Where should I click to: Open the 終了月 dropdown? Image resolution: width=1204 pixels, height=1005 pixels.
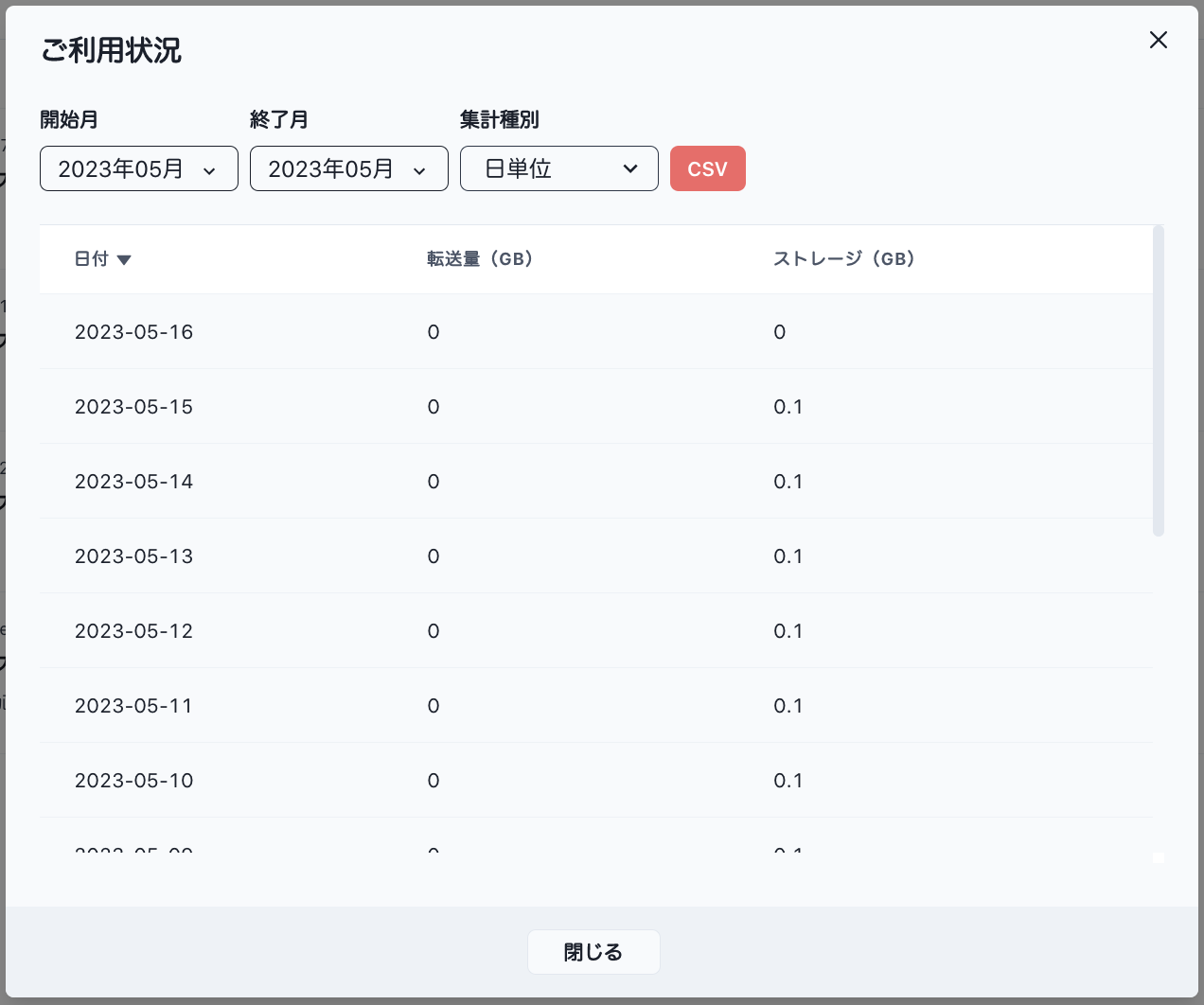(348, 168)
